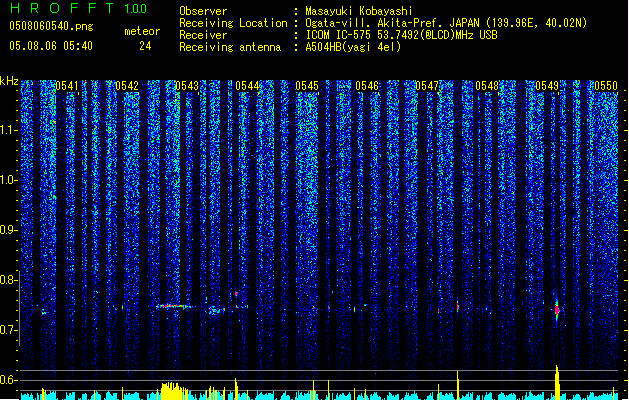The width and height of the screenshot is (629, 400).
Task: Click the 0541 time marker
Action: pyautogui.click(x=67, y=86)
